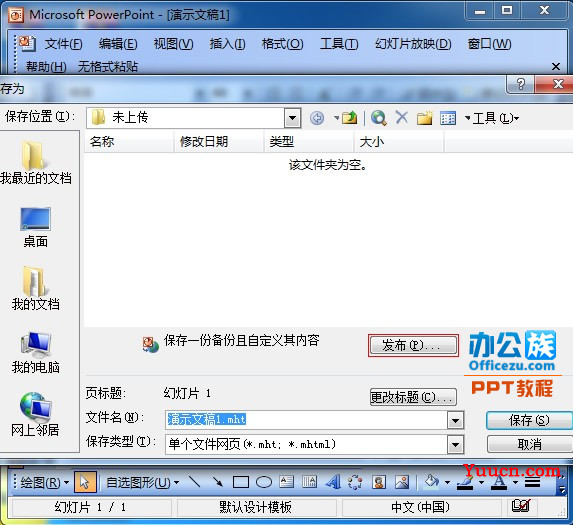Open the Views icon in dialog toolbar
Screen dimensions: 573x525
(x=448, y=118)
